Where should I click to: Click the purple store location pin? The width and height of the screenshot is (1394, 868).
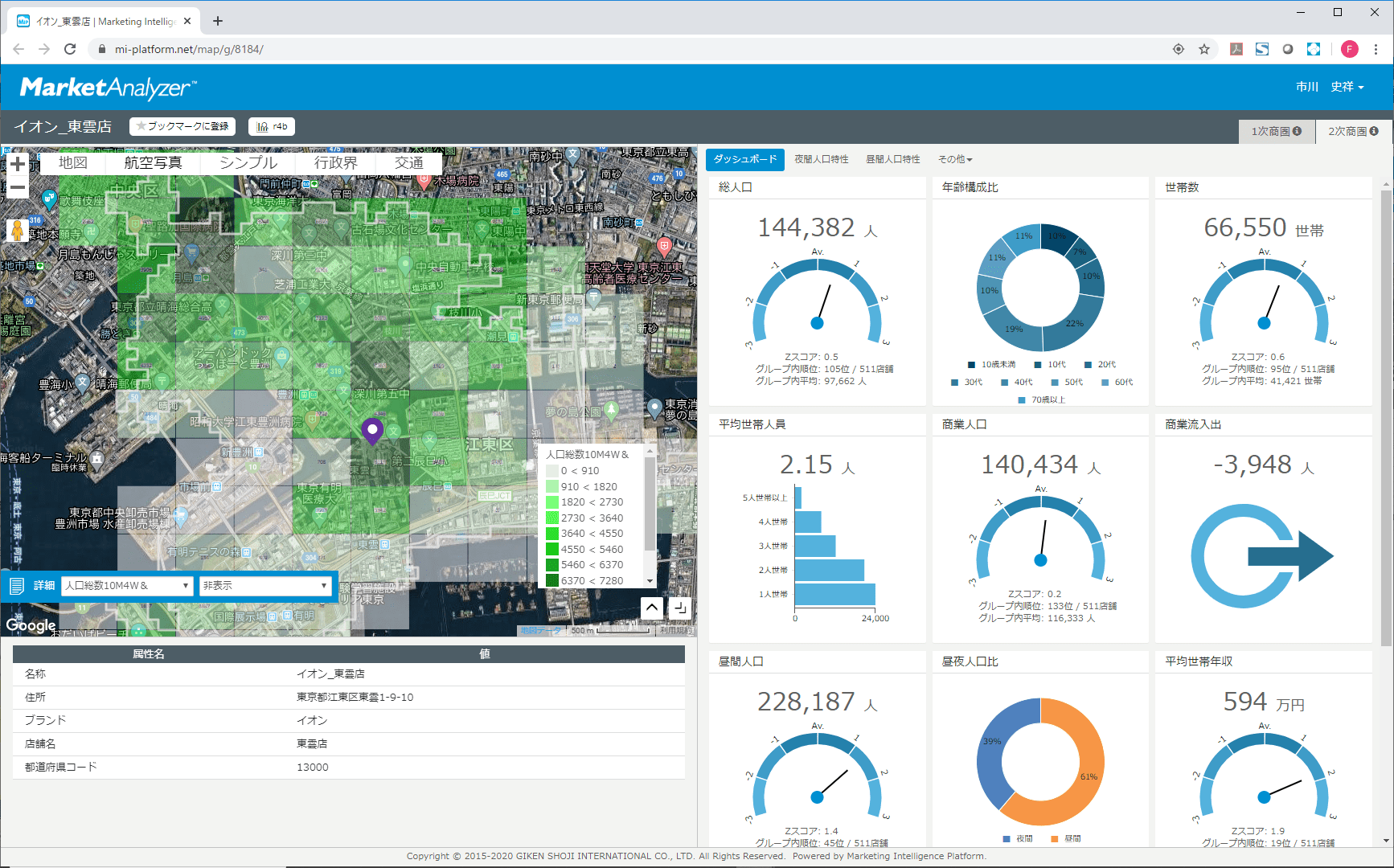(372, 432)
